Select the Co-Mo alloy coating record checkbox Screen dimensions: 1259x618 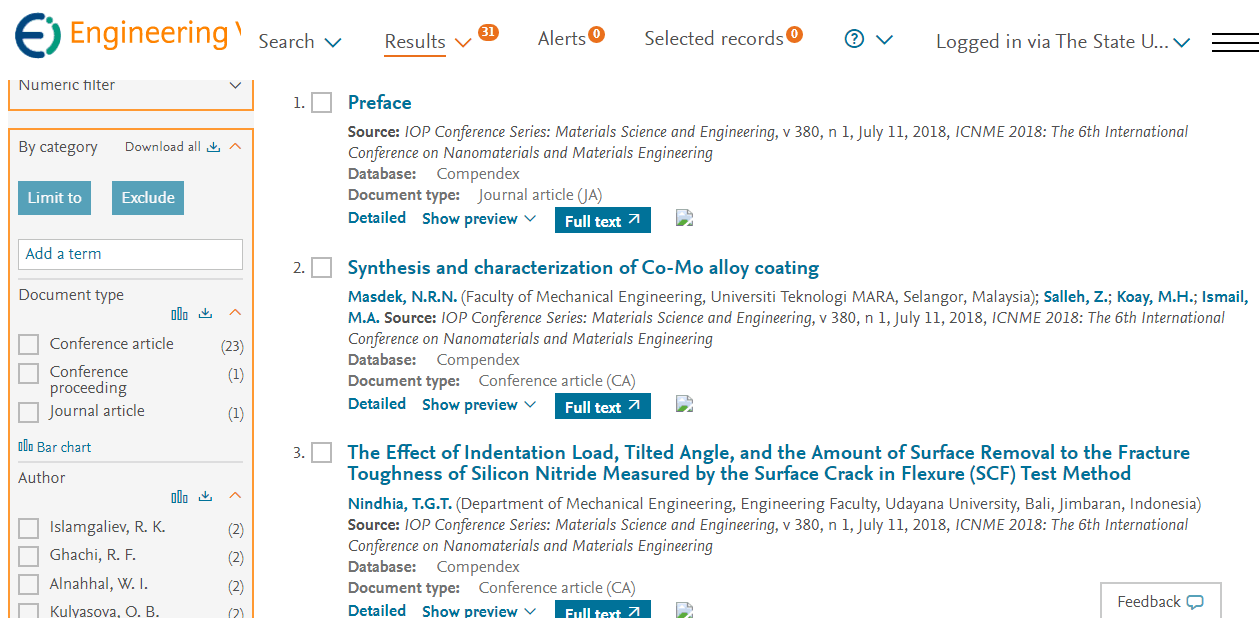coord(321,268)
